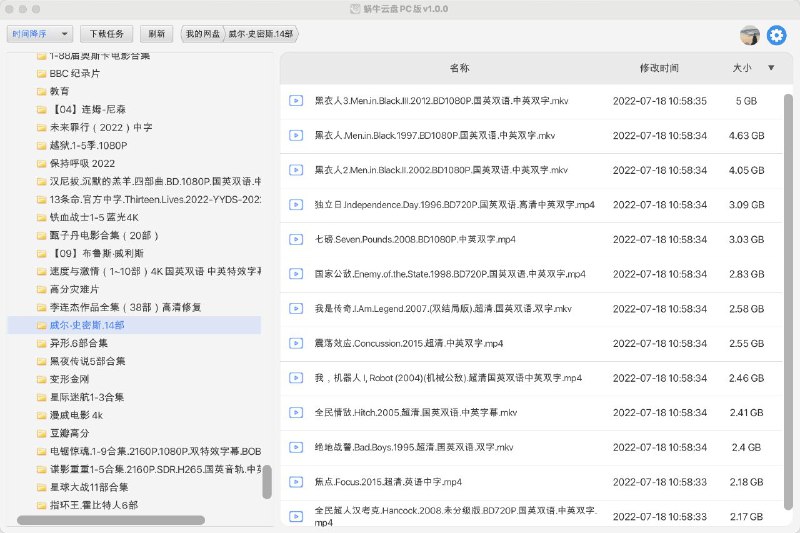This screenshot has height=533, width=800.
Task: Open the blue settings gear icon
Action: pyautogui.click(x=776, y=35)
